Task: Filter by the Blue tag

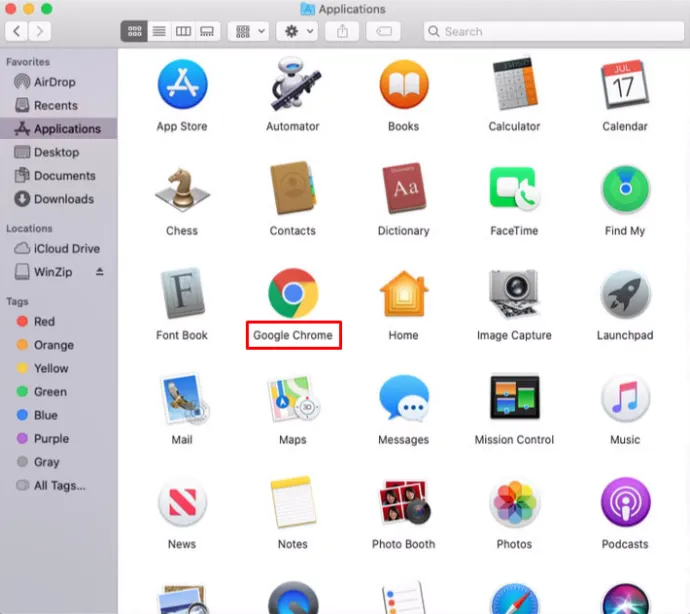Action: 59,415
